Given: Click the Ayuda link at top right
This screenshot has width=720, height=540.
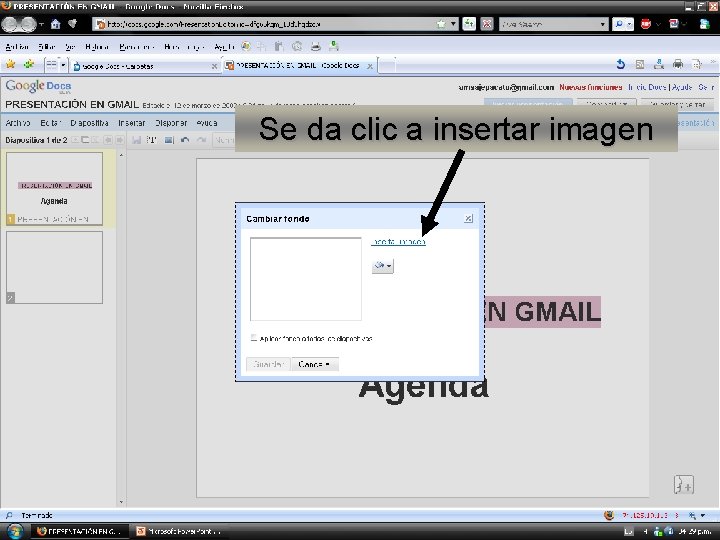Looking at the screenshot, I should pos(681,87).
